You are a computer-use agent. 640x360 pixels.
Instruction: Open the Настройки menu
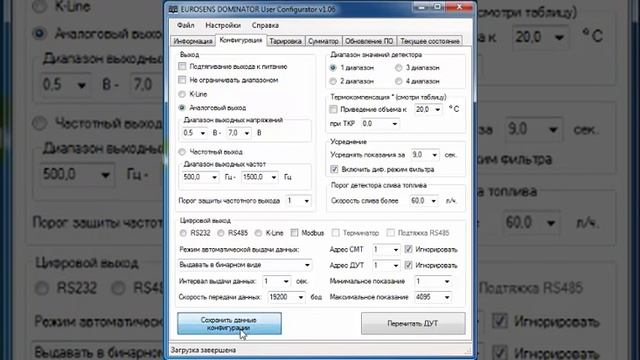[223, 25]
